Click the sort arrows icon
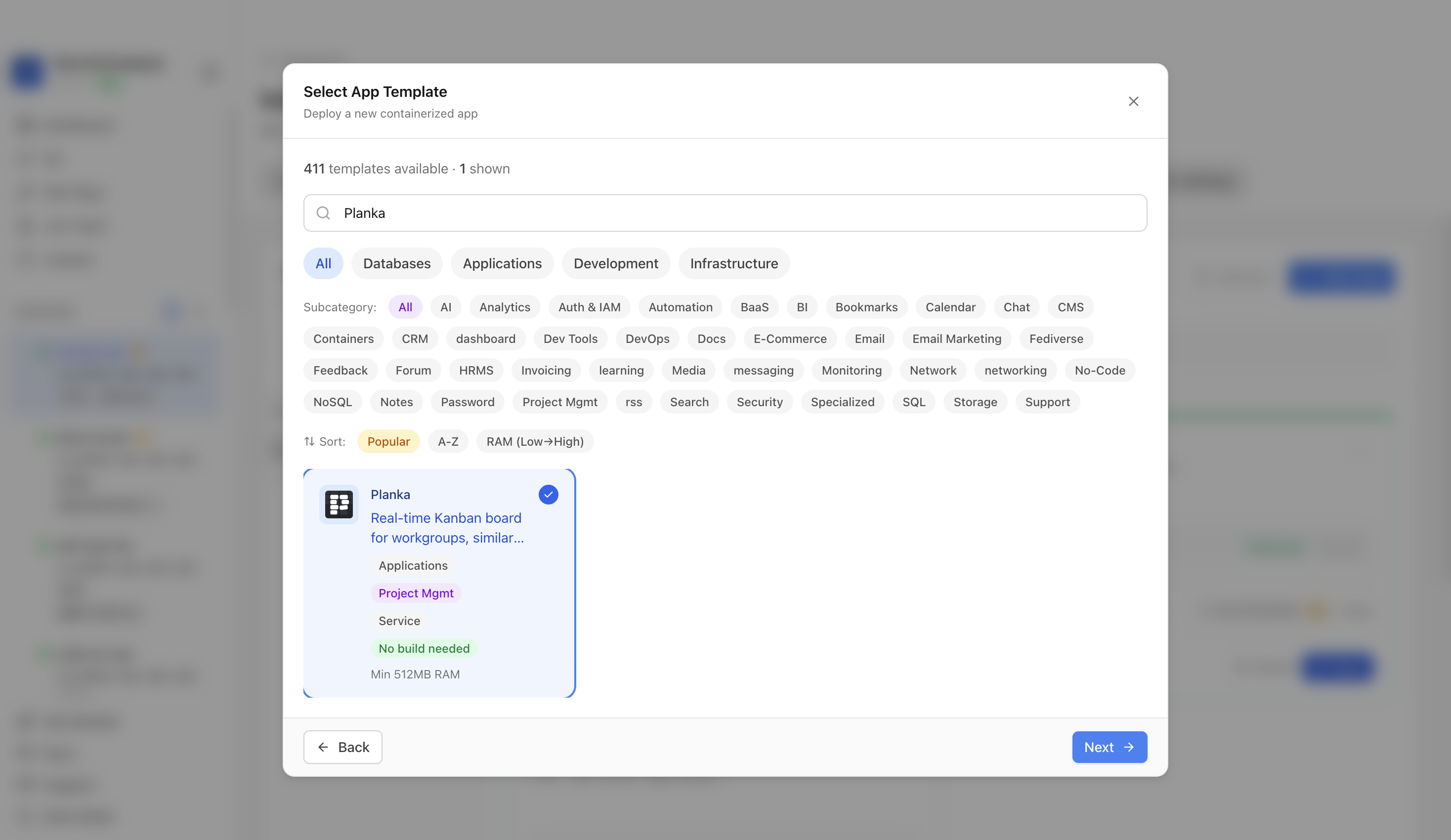The width and height of the screenshot is (1451, 840). [x=309, y=442]
